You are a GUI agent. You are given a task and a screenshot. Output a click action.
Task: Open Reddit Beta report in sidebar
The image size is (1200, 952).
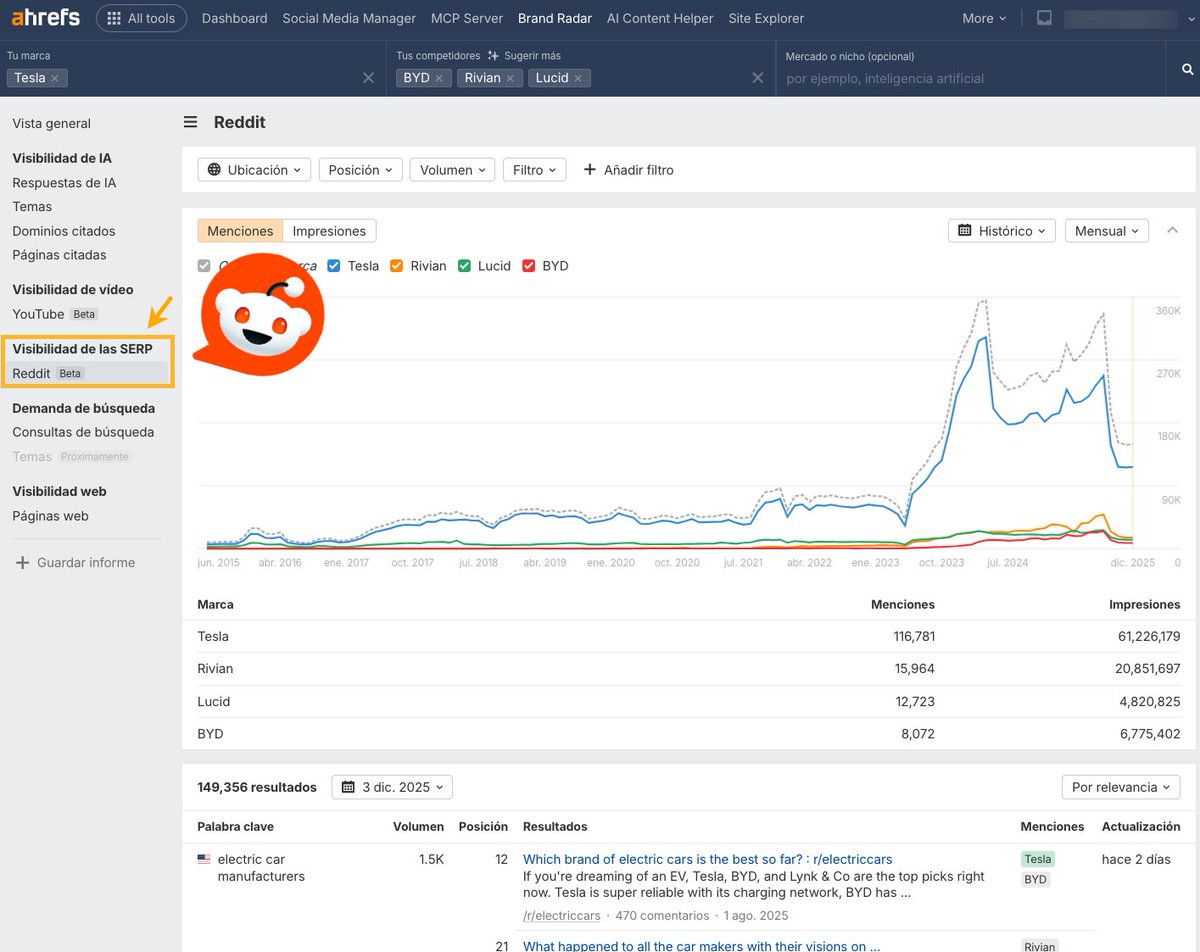coord(47,373)
